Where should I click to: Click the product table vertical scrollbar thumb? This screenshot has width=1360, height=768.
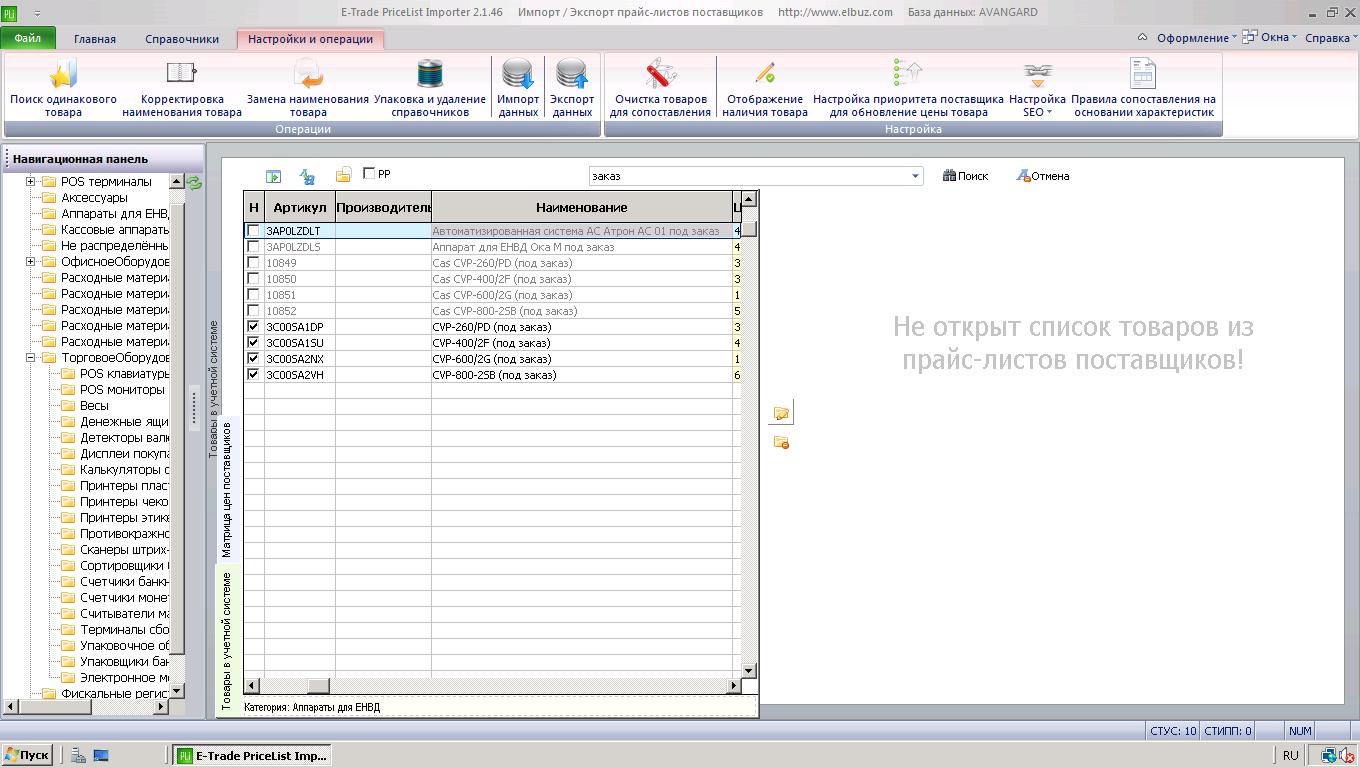pos(749,229)
